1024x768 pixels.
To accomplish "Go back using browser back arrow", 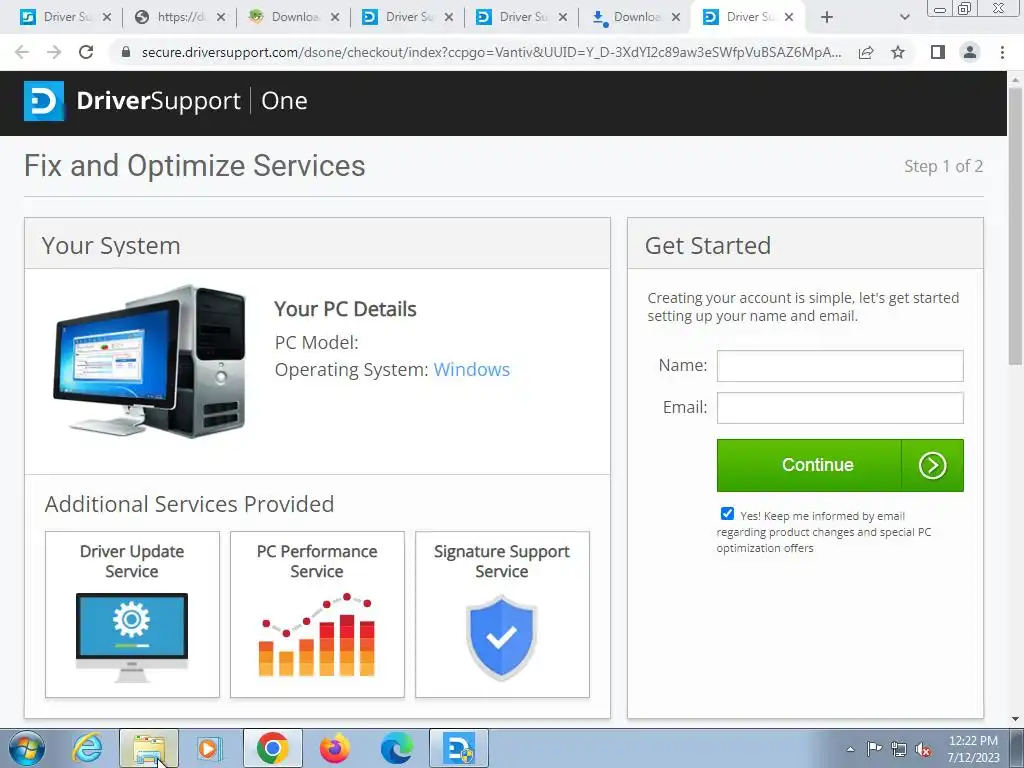I will coord(22,52).
